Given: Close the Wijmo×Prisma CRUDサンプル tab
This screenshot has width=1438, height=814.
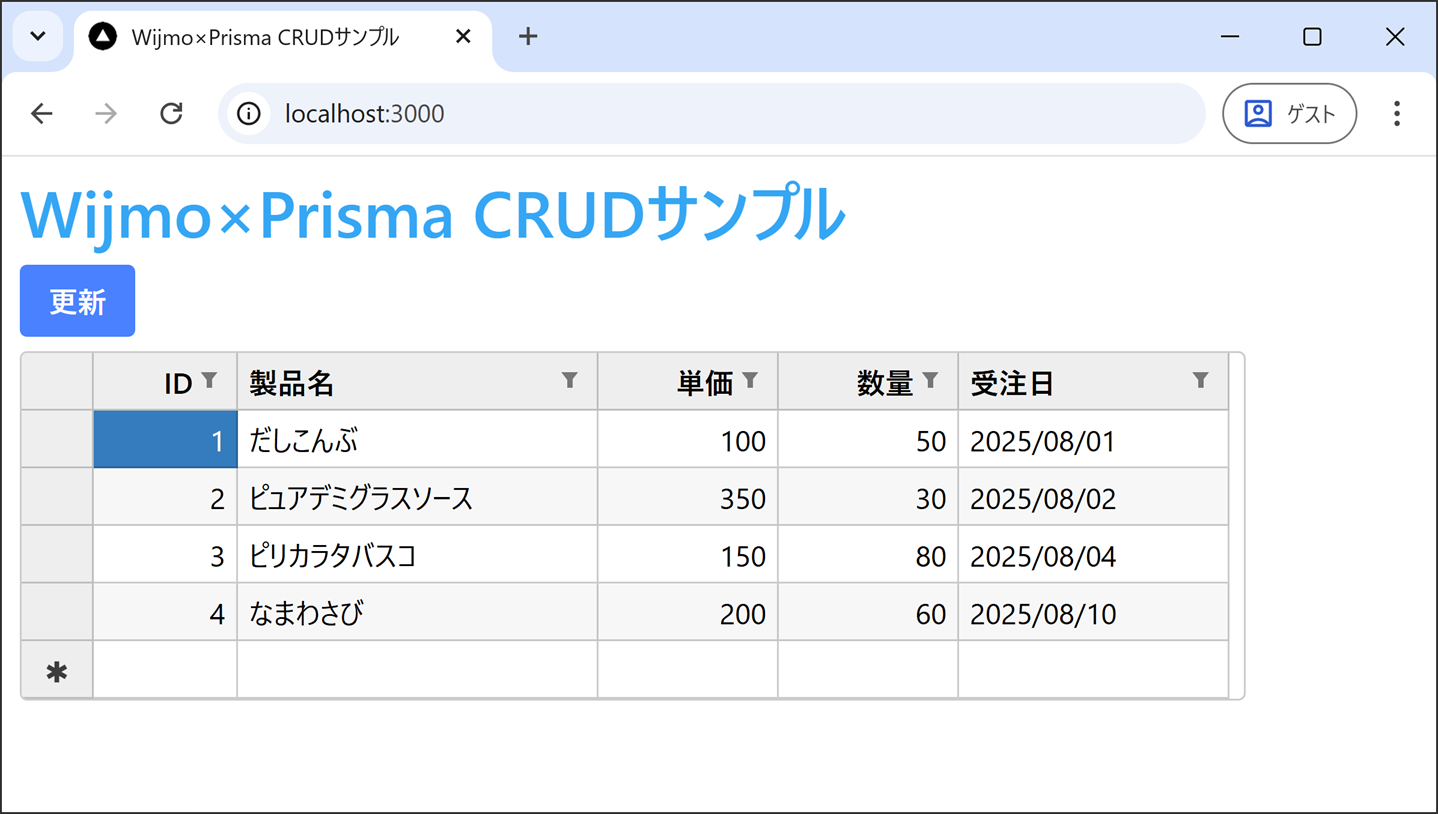Looking at the screenshot, I should coord(463,37).
